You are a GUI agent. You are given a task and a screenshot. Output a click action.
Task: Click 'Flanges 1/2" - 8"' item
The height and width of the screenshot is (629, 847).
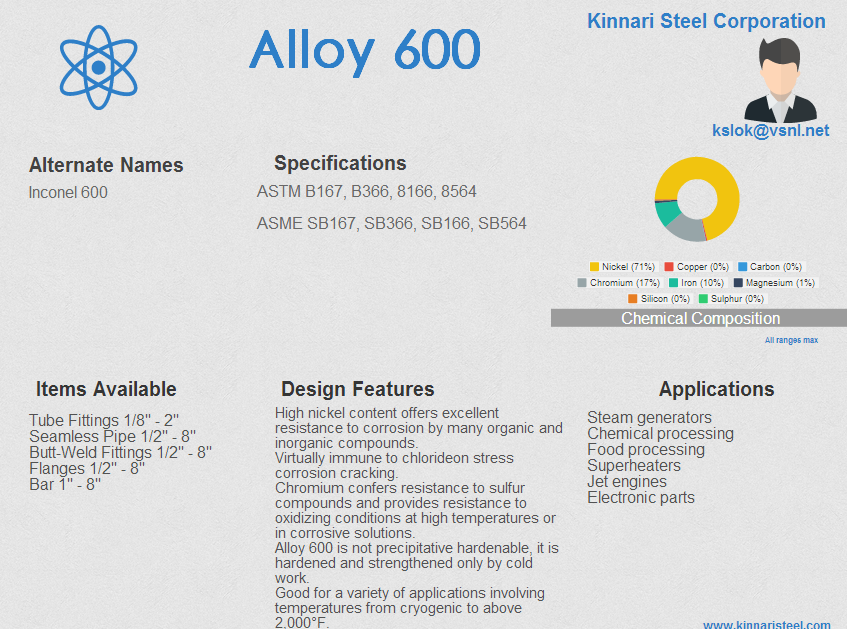(87, 469)
